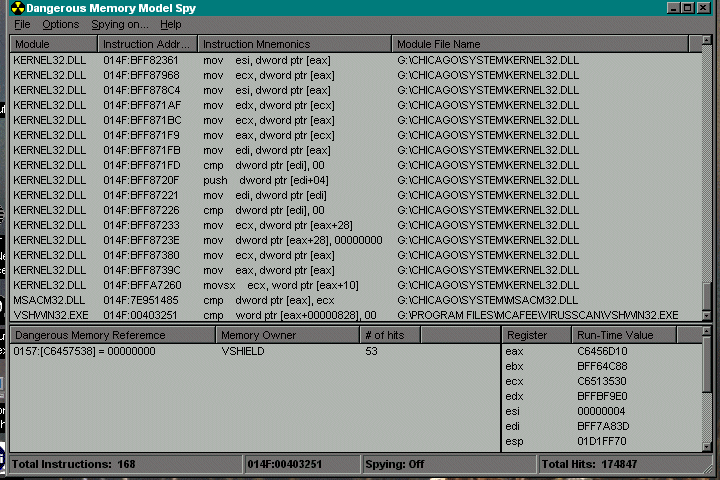Viewport: 720px width, 480px height.
Task: Maximize the Dangerous Memory Model Spy window
Action: pos(687,8)
